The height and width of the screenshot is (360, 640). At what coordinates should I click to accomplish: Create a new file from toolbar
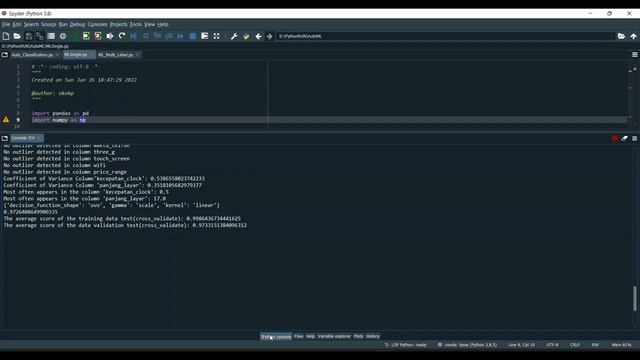point(6,36)
